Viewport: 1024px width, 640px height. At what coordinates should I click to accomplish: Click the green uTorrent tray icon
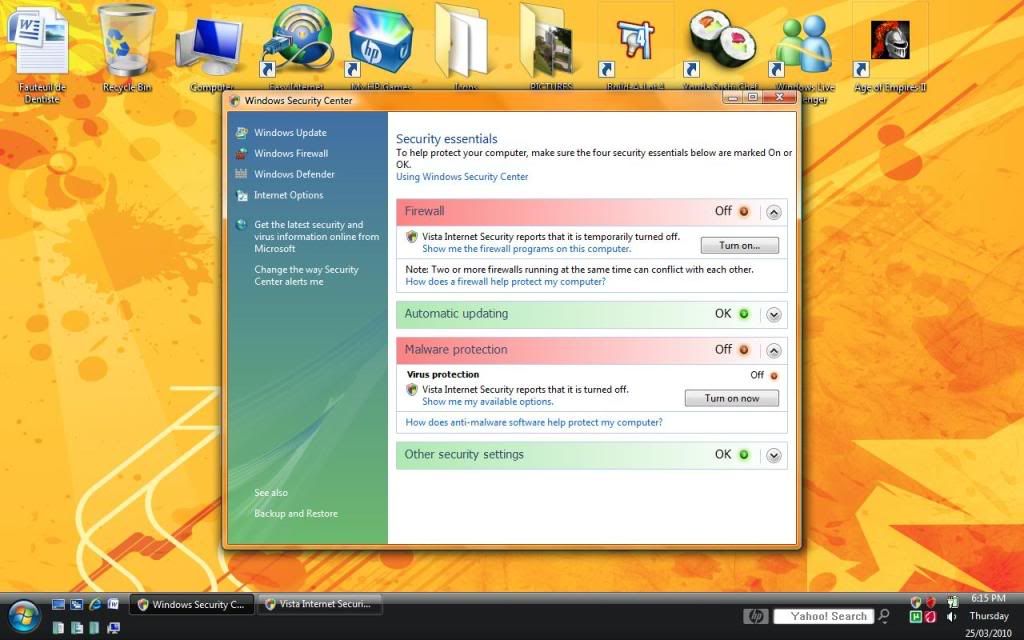[916, 617]
